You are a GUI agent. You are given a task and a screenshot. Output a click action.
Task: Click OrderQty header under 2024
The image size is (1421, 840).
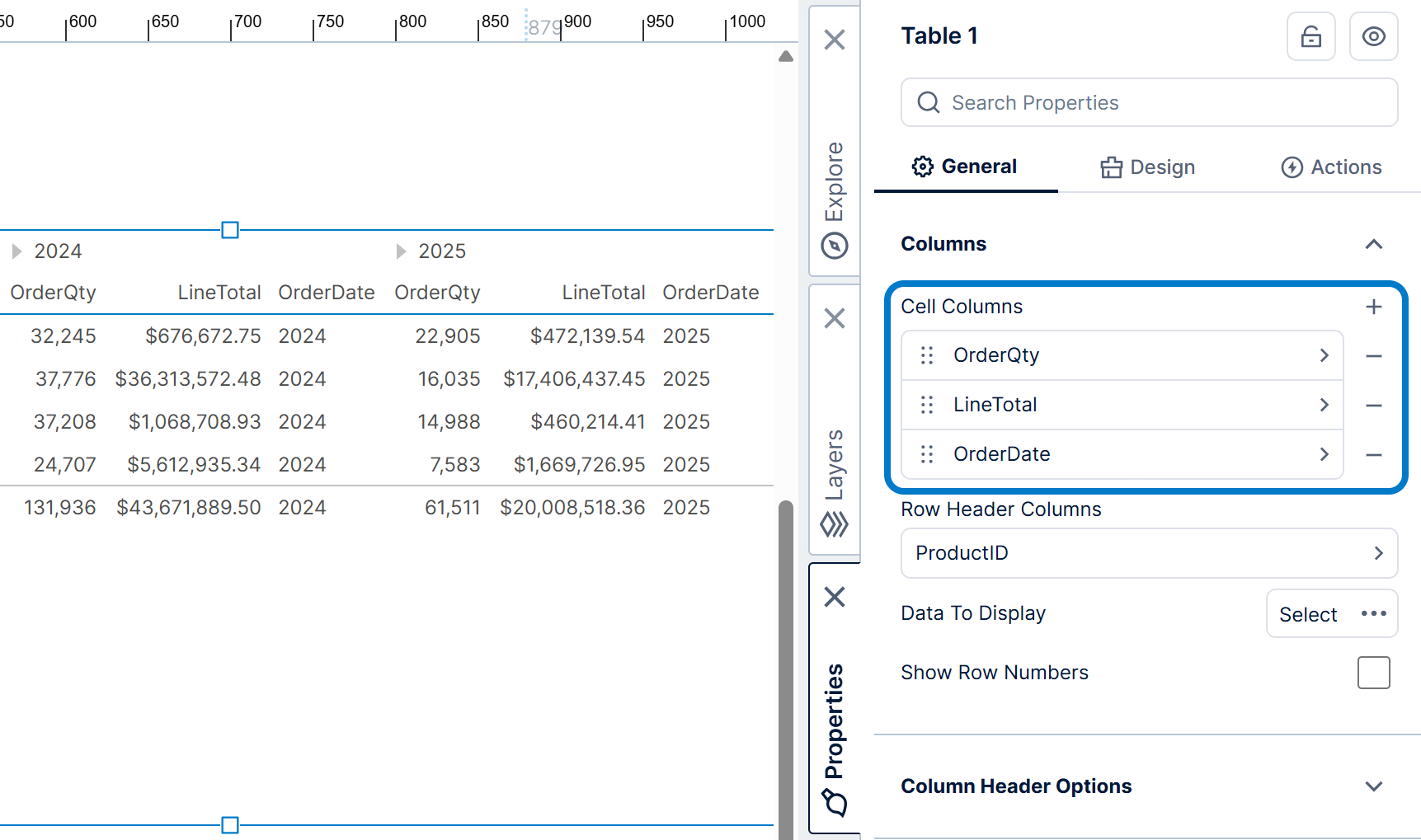click(x=53, y=293)
